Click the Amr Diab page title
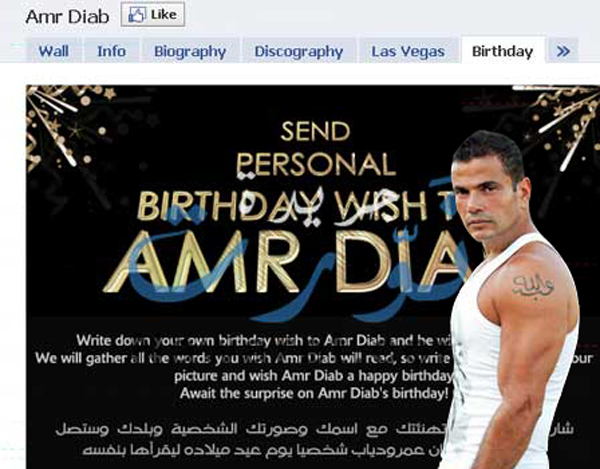The width and height of the screenshot is (600, 469). click(x=67, y=17)
